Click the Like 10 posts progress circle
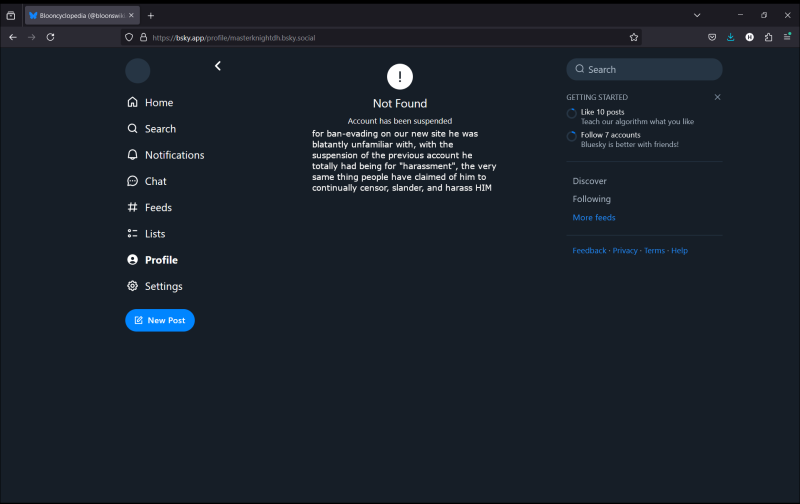Viewport: 800px width, 504px height. click(571, 113)
